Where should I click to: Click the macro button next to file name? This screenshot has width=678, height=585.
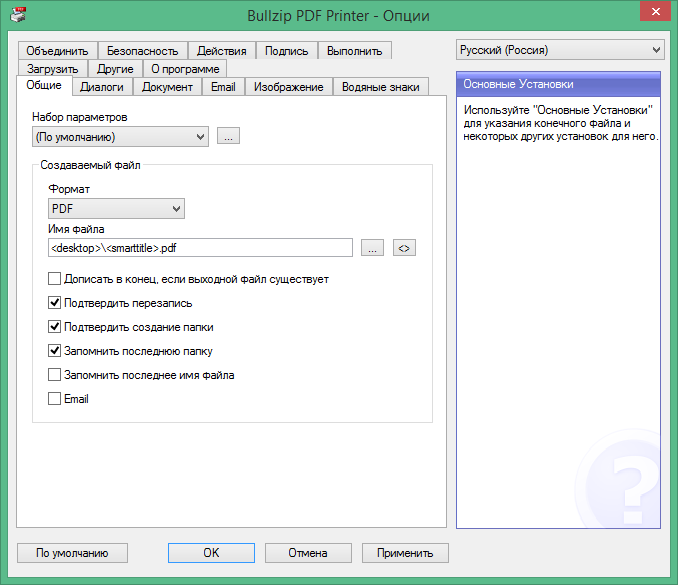[404, 248]
